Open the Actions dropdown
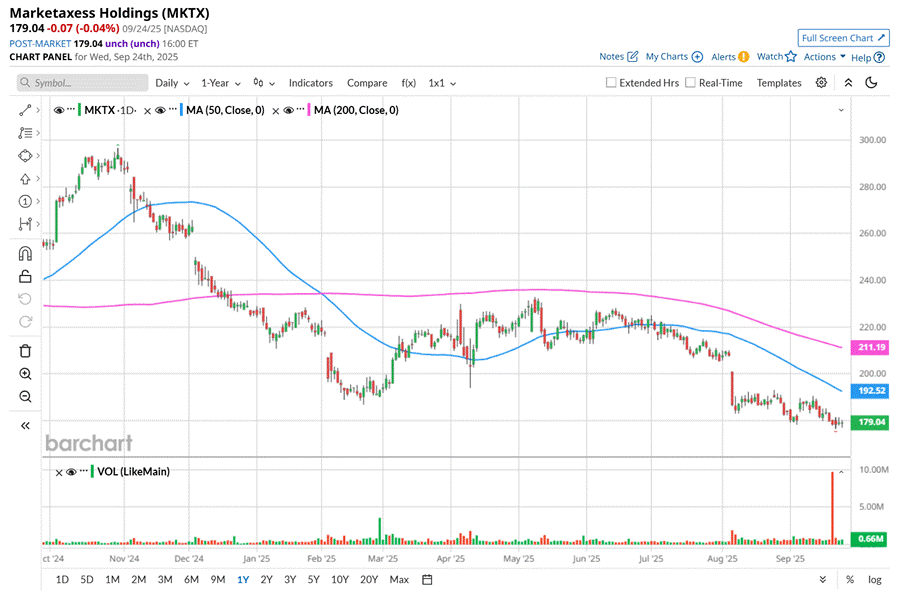This screenshot has height=594, width=904. 824,57
